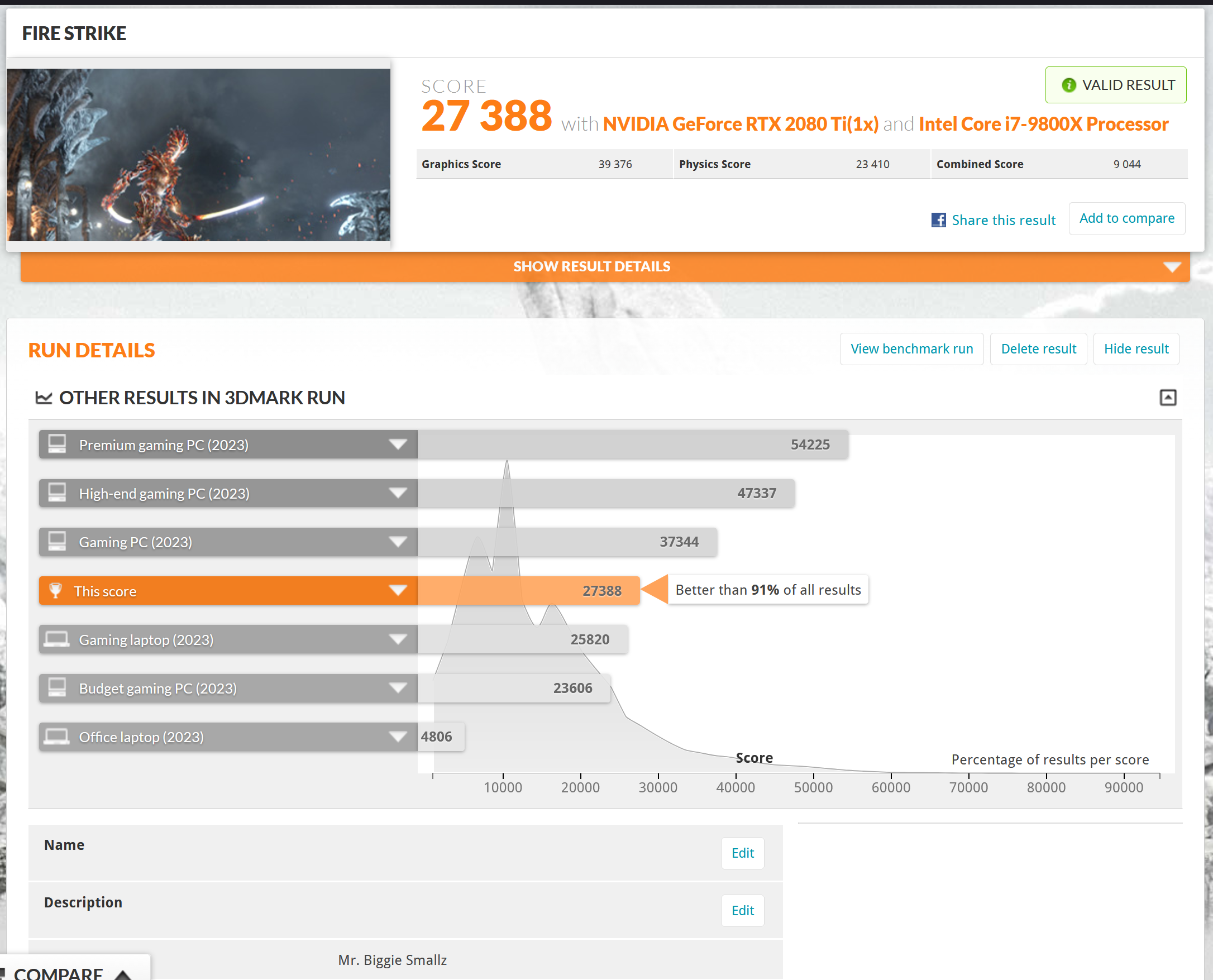Click the Combined Score value 9 044
Viewport: 1213px width, 980px height.
point(1126,164)
